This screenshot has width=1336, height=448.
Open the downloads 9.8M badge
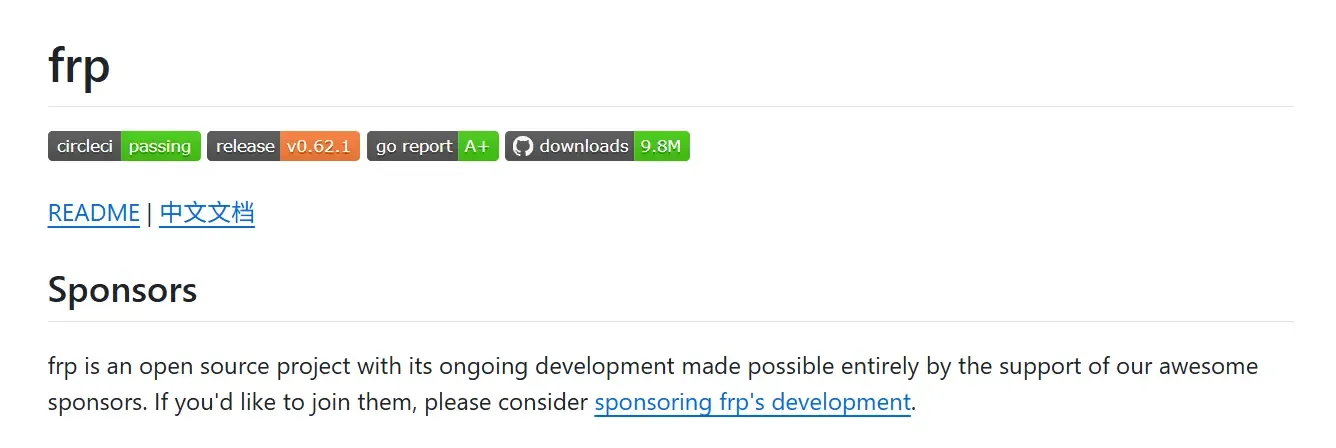[597, 146]
